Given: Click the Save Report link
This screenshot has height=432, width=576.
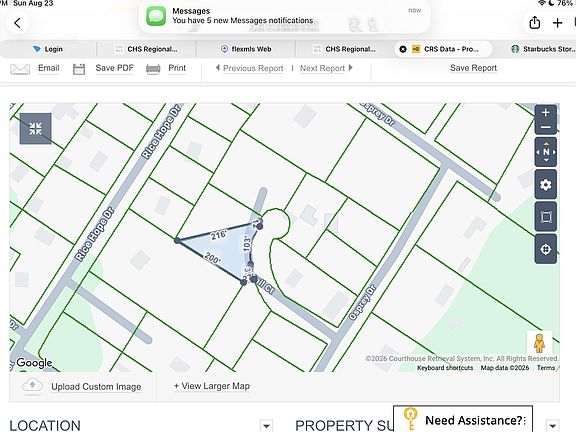Looking at the screenshot, I should click(473, 68).
